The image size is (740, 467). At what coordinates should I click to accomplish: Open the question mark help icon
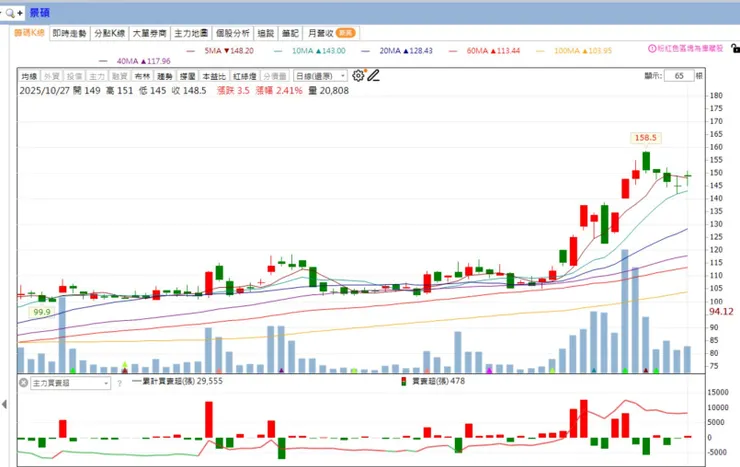pyautogui.click(x=119, y=384)
